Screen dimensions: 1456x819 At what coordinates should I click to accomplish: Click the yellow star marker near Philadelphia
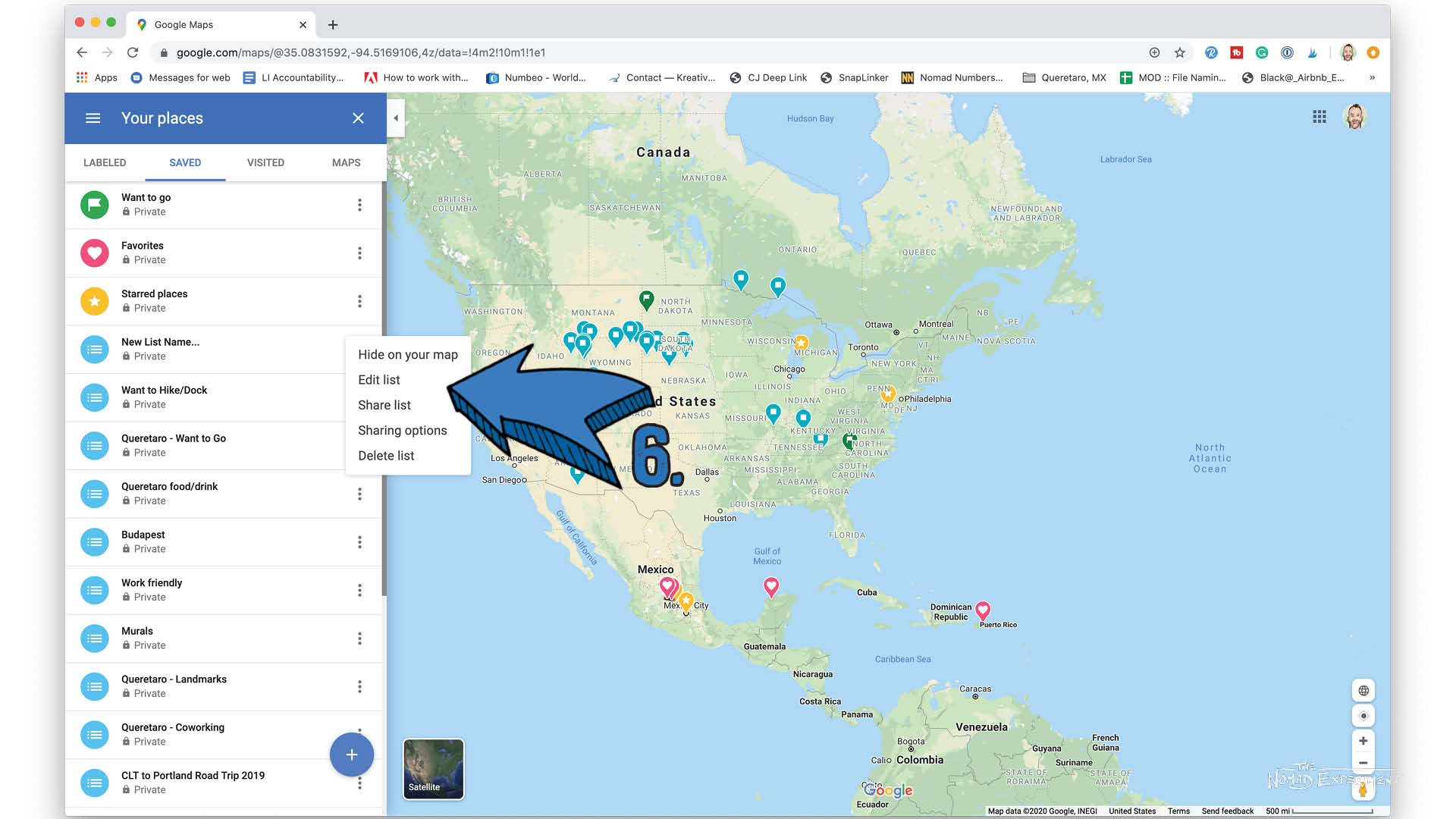pyautogui.click(x=887, y=394)
